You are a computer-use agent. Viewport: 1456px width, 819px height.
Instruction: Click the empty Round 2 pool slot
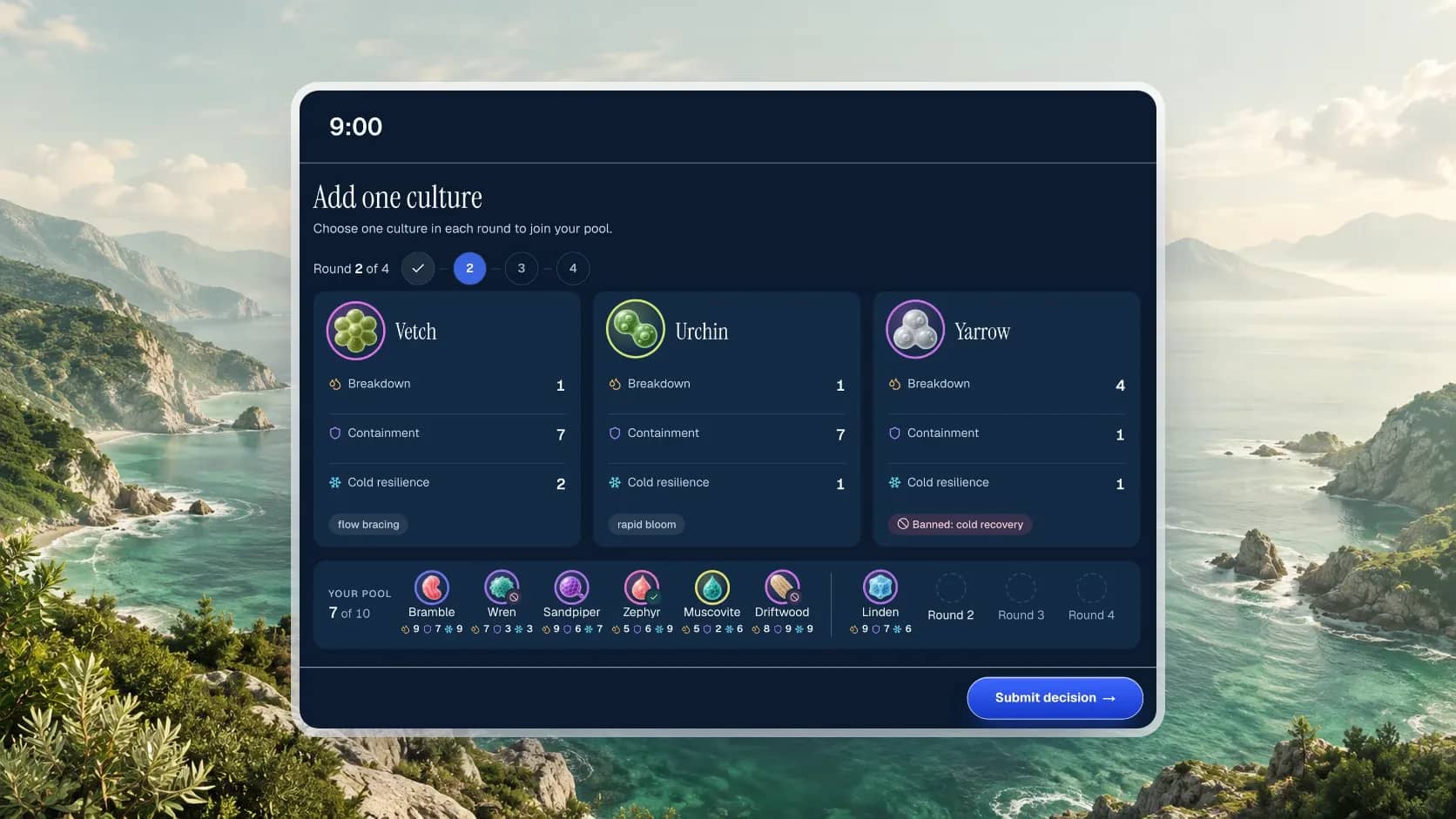951,588
